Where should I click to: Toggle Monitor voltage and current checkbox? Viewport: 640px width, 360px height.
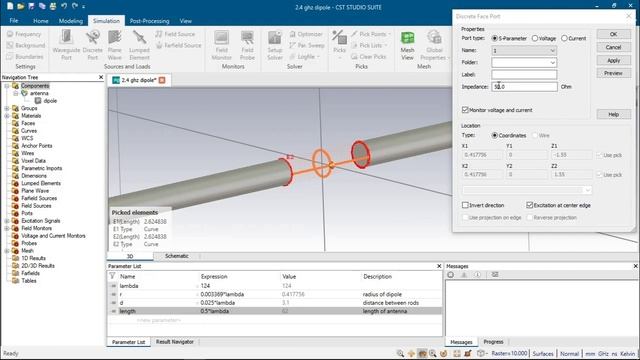[465, 110]
